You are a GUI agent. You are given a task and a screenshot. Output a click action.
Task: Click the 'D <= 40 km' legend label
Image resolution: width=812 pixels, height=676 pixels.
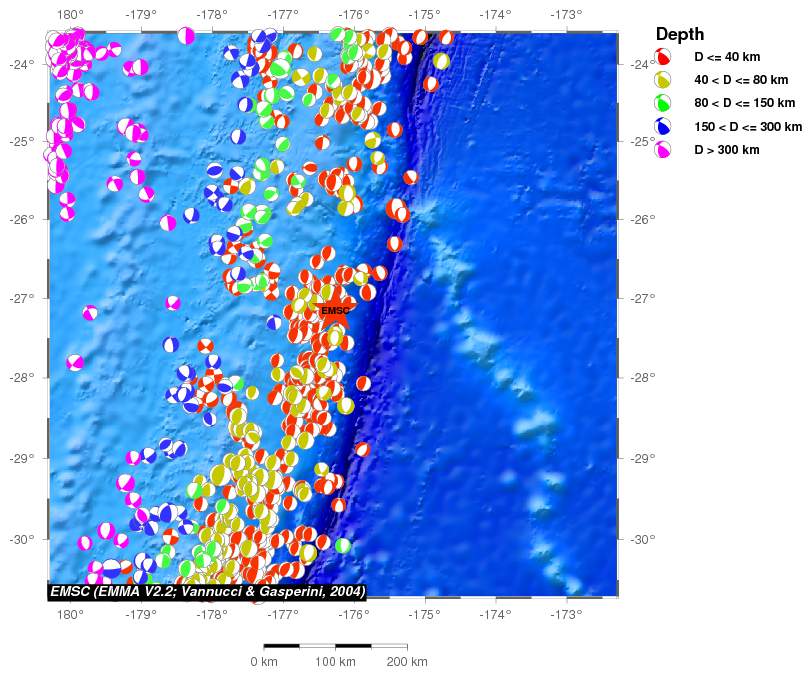point(727,57)
